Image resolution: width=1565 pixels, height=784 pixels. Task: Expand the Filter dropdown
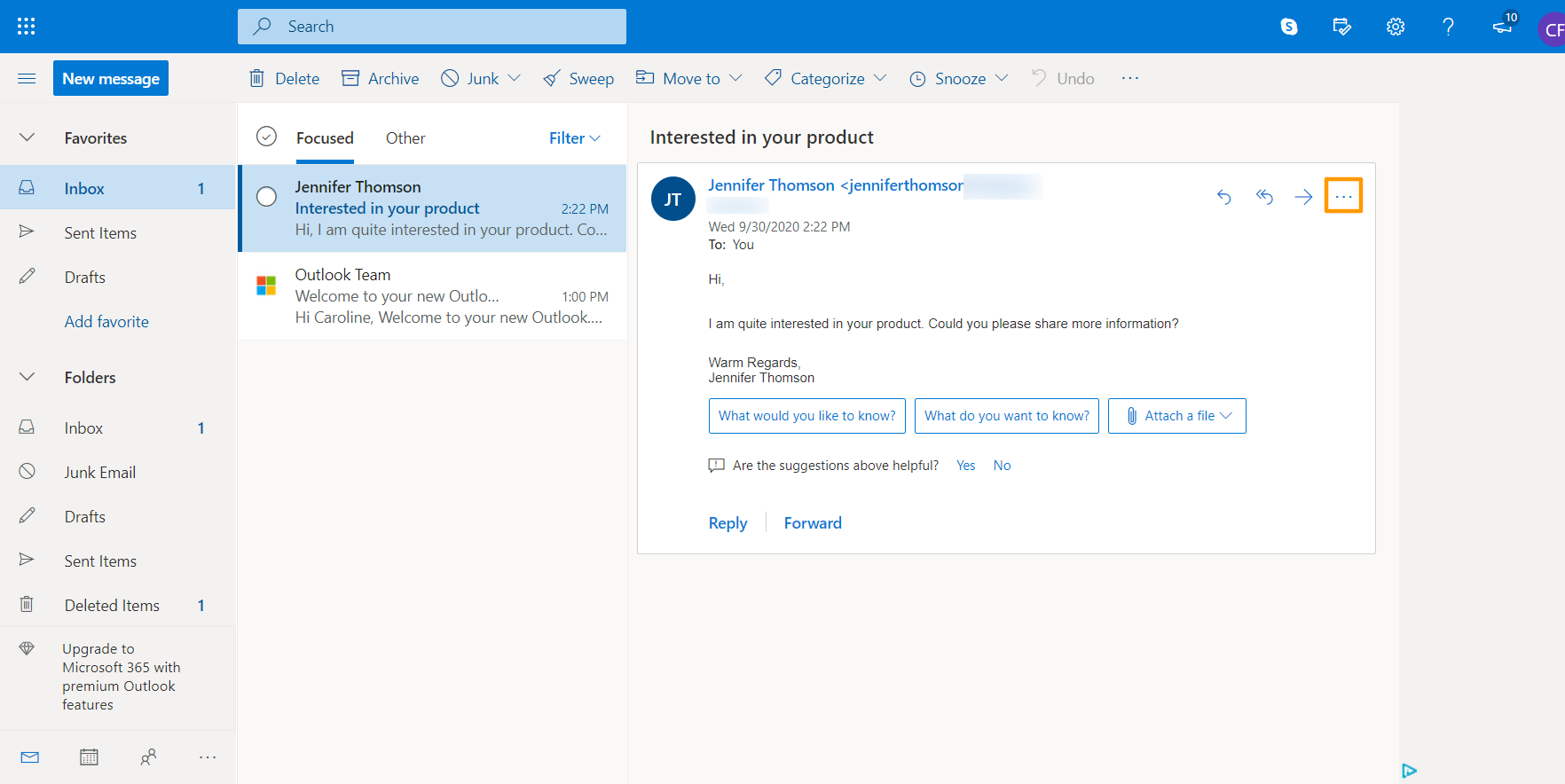point(574,138)
